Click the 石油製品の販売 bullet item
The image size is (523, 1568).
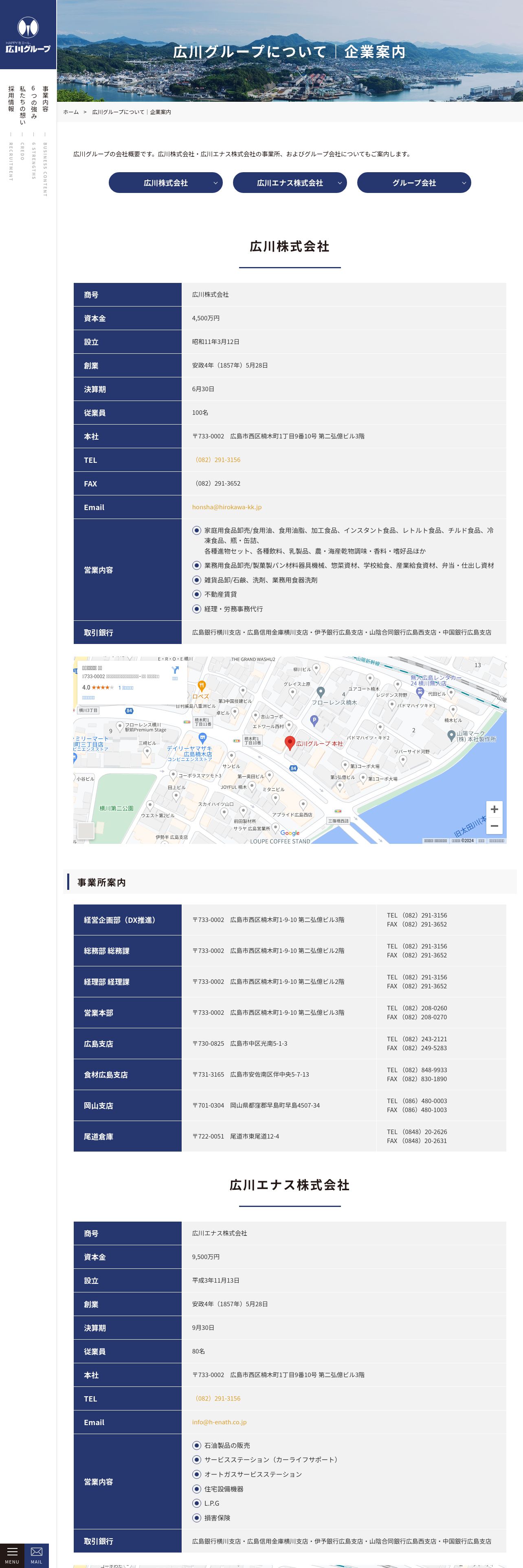pyautogui.click(x=221, y=1445)
